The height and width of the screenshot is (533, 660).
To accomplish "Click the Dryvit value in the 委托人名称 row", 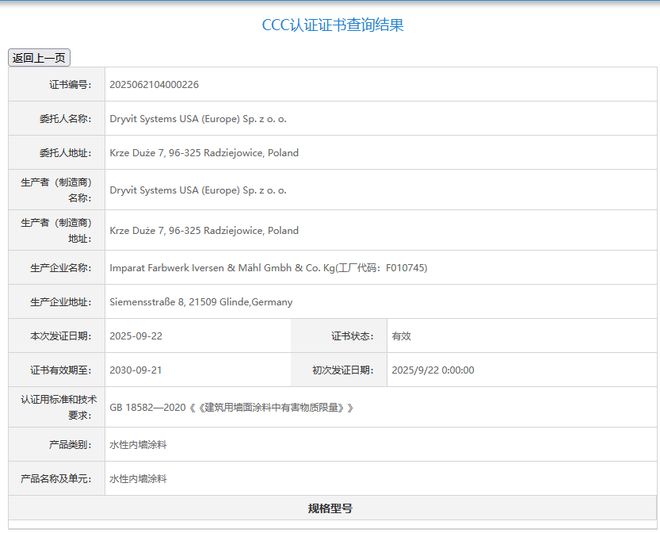I will pyautogui.click(x=198, y=119).
